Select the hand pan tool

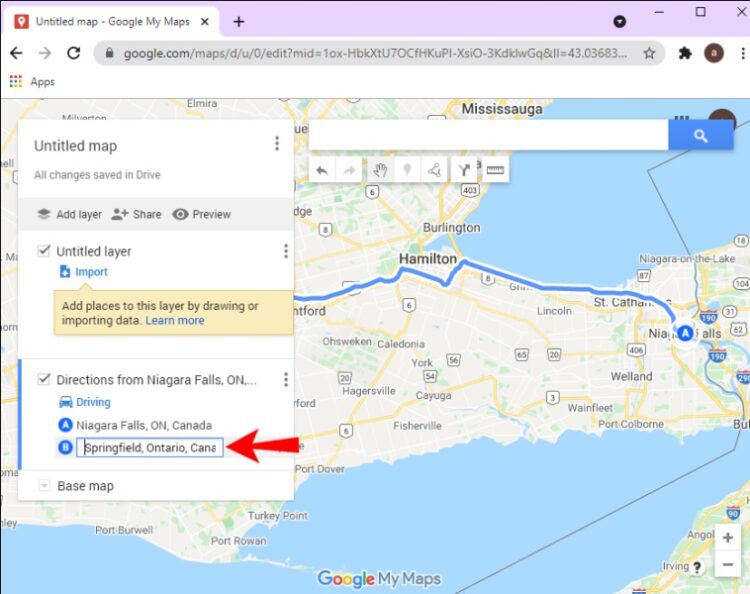click(380, 170)
